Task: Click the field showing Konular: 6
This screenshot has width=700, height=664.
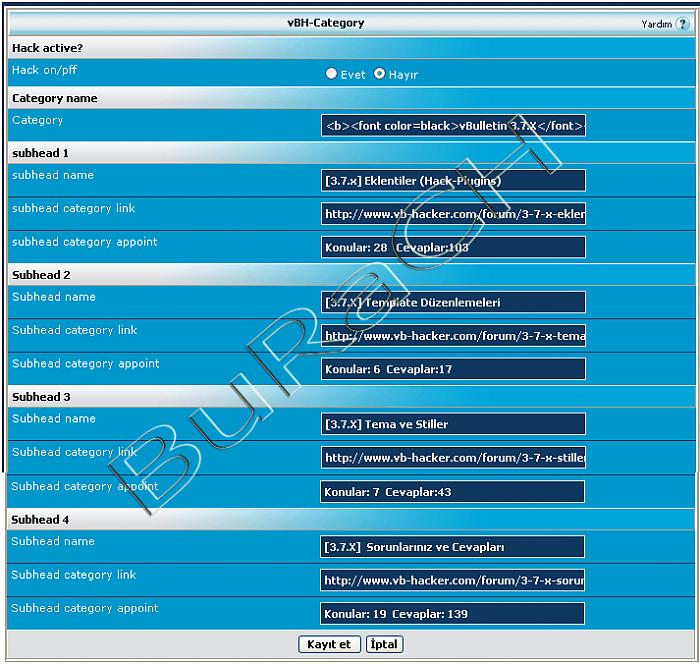Action: (453, 369)
